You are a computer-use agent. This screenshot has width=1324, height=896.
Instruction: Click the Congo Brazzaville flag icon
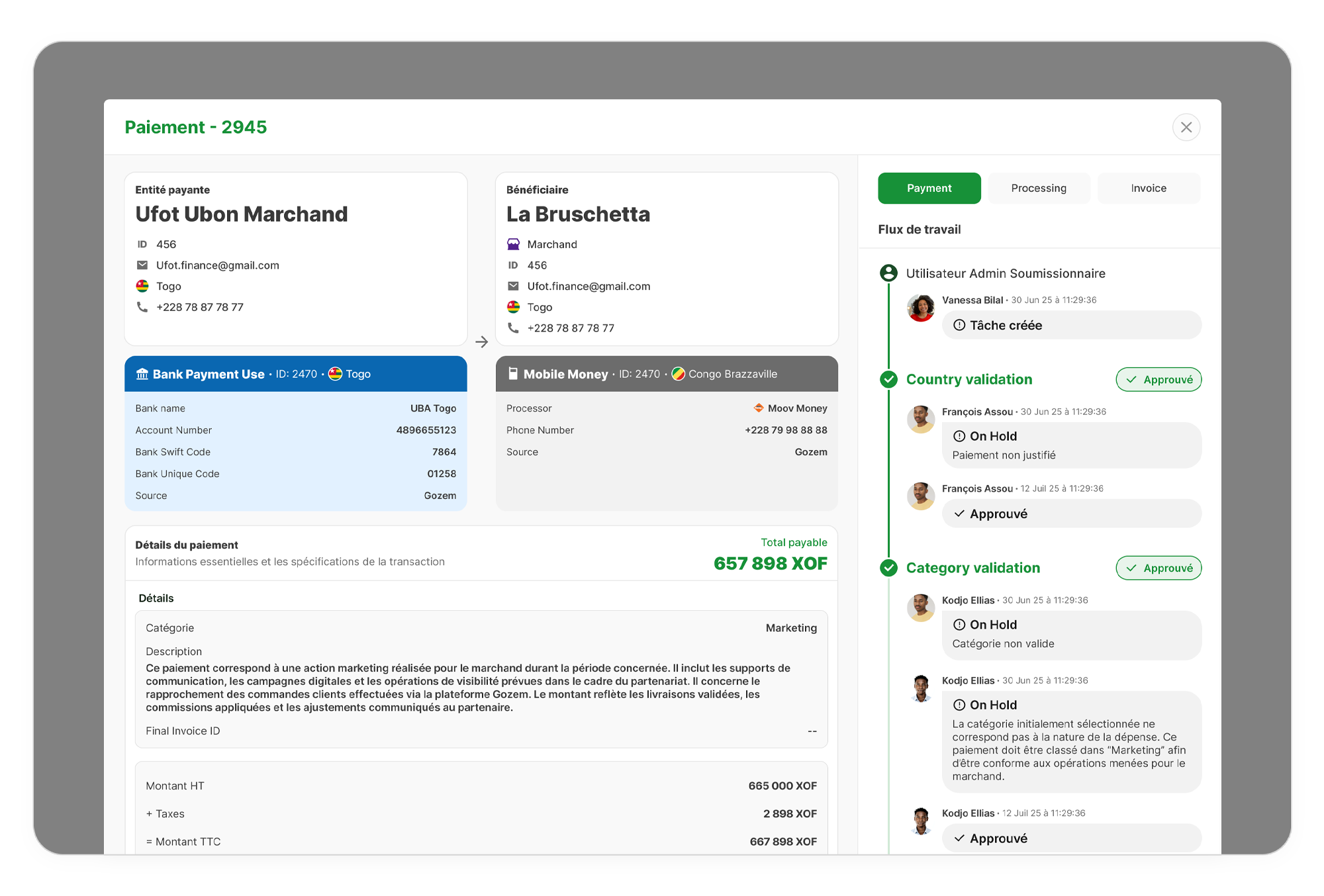pos(678,374)
